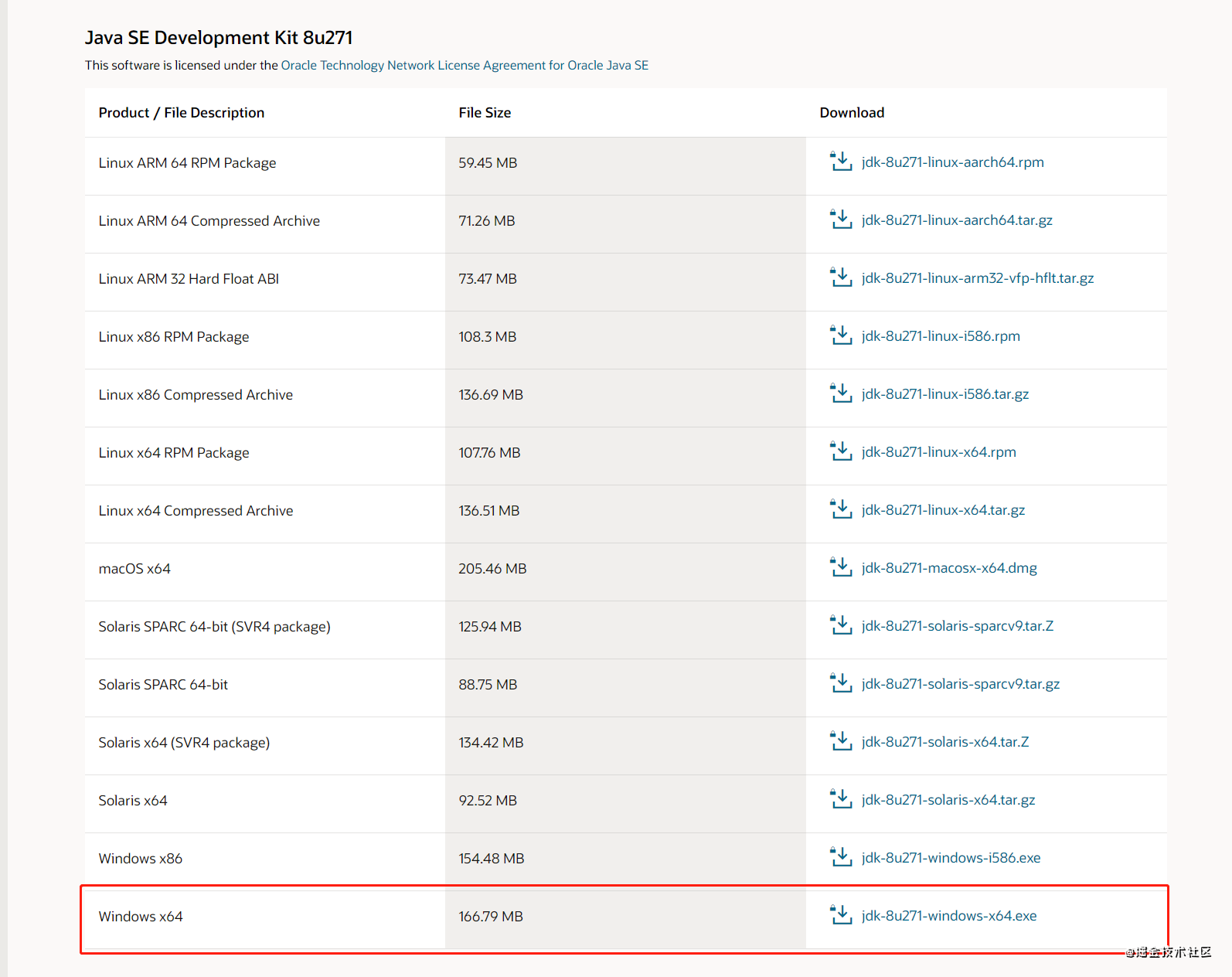Download the macOS file jdk-8u271-macosx-x64.dmg

click(949, 568)
